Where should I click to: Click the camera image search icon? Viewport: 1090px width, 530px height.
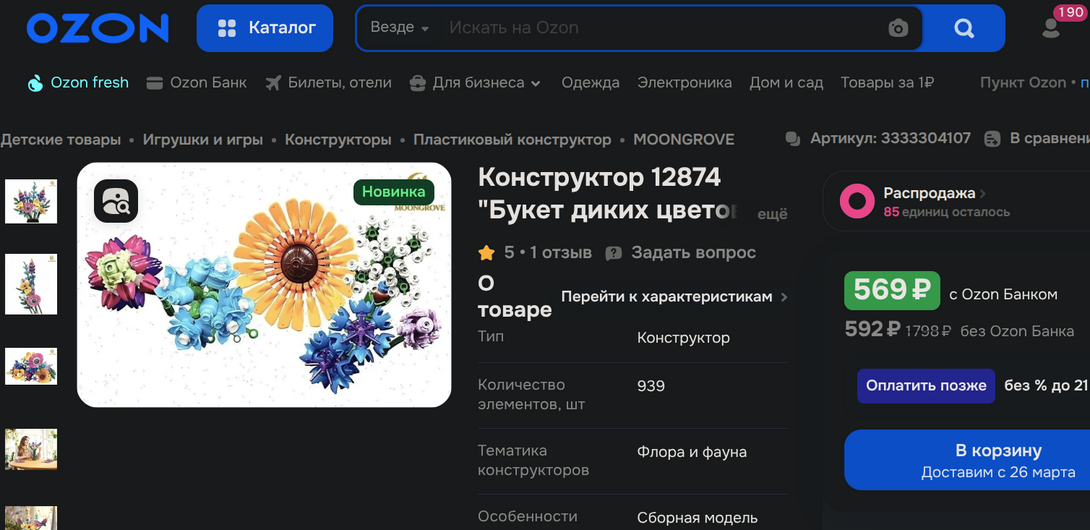pyautogui.click(x=898, y=28)
